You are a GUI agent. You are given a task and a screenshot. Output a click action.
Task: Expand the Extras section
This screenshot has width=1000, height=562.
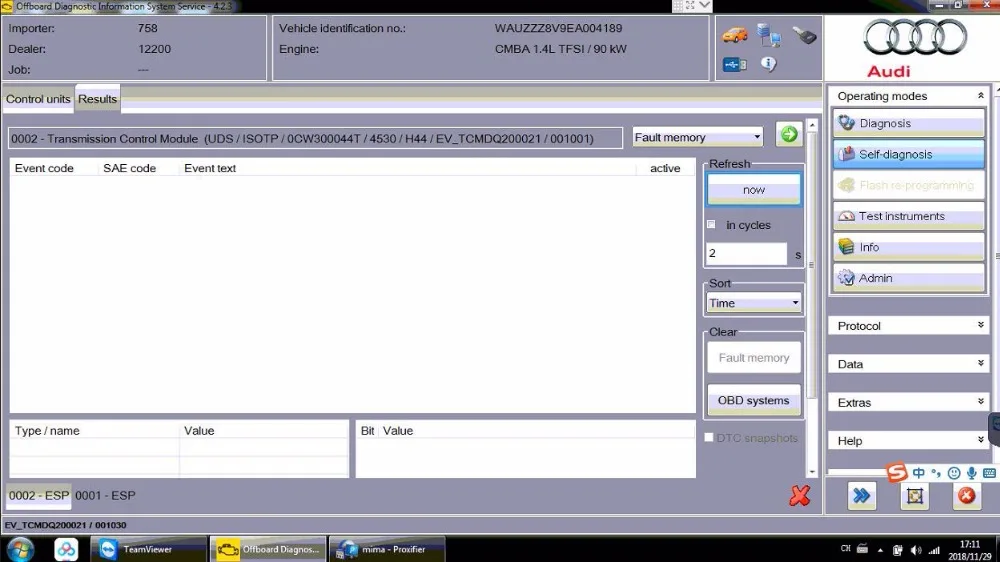pos(908,403)
